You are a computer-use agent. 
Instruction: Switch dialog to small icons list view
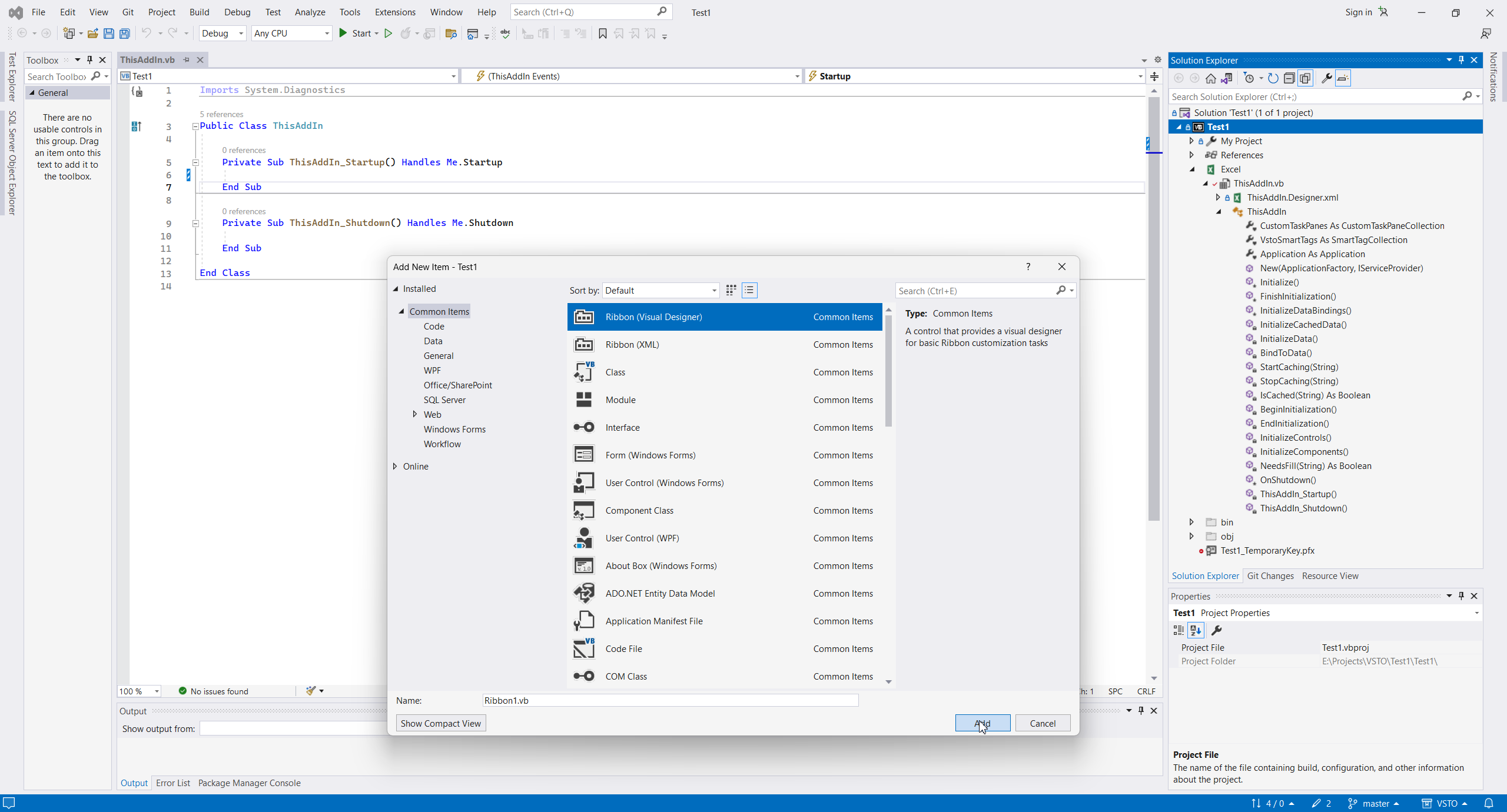749,290
